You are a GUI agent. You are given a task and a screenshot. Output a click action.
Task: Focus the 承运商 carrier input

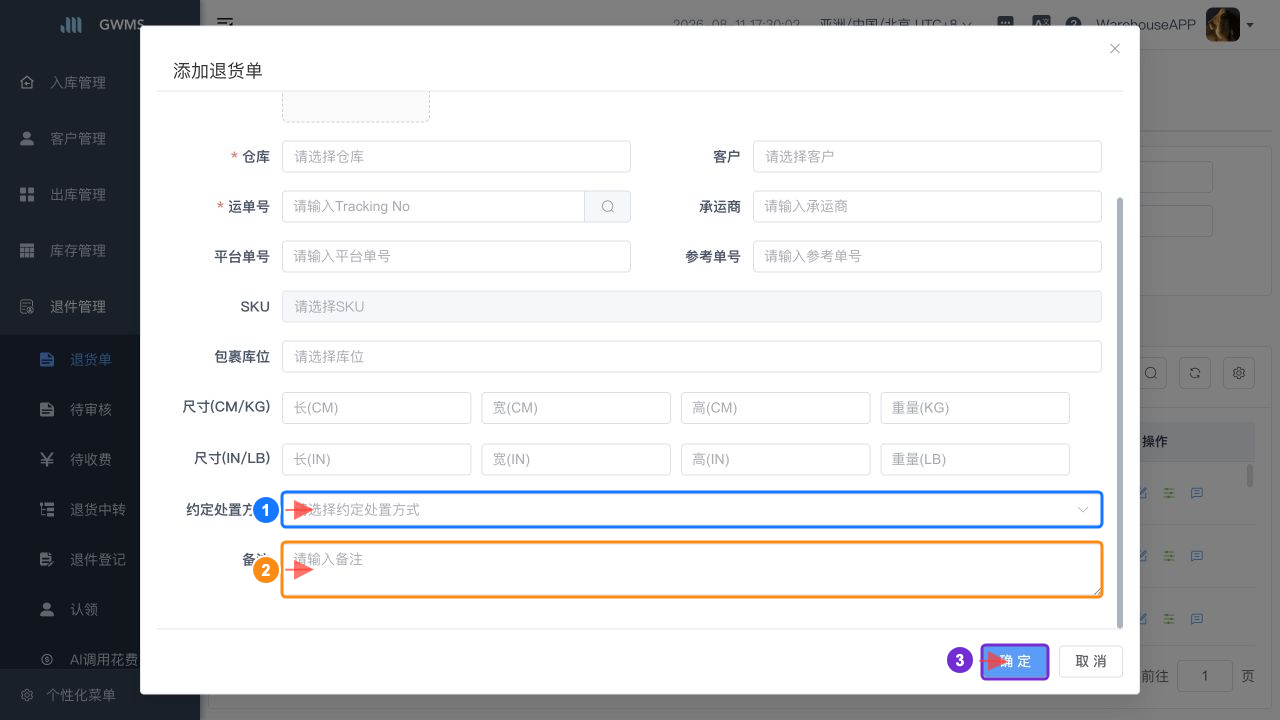[927, 206]
